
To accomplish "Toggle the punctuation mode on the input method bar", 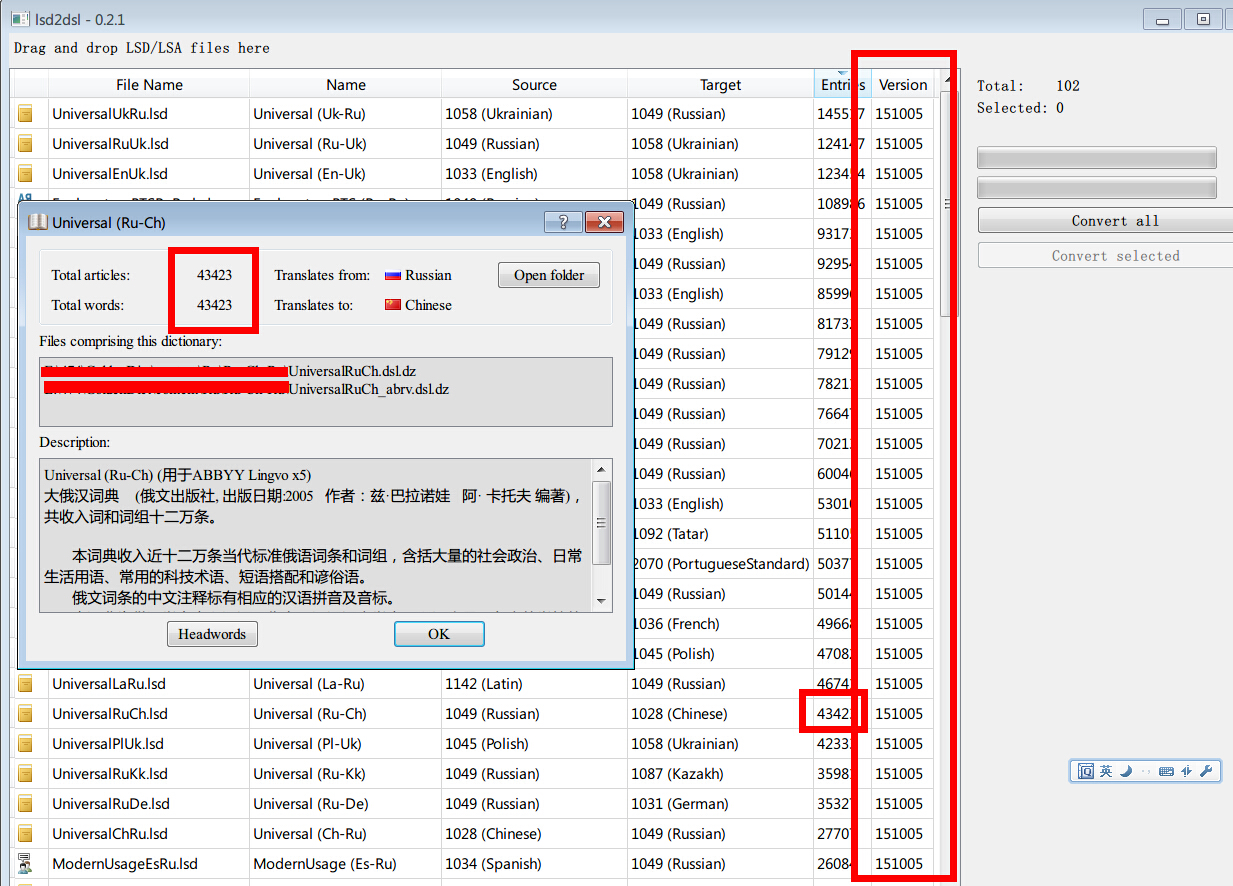I will pos(1146,772).
